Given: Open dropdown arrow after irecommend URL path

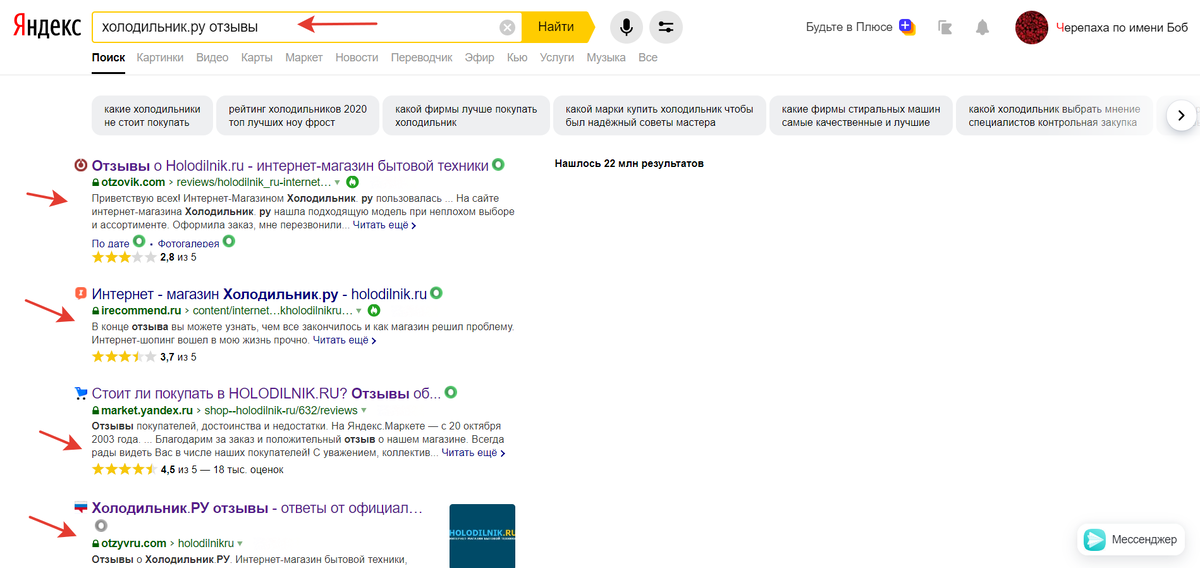Looking at the screenshot, I should click(358, 312).
